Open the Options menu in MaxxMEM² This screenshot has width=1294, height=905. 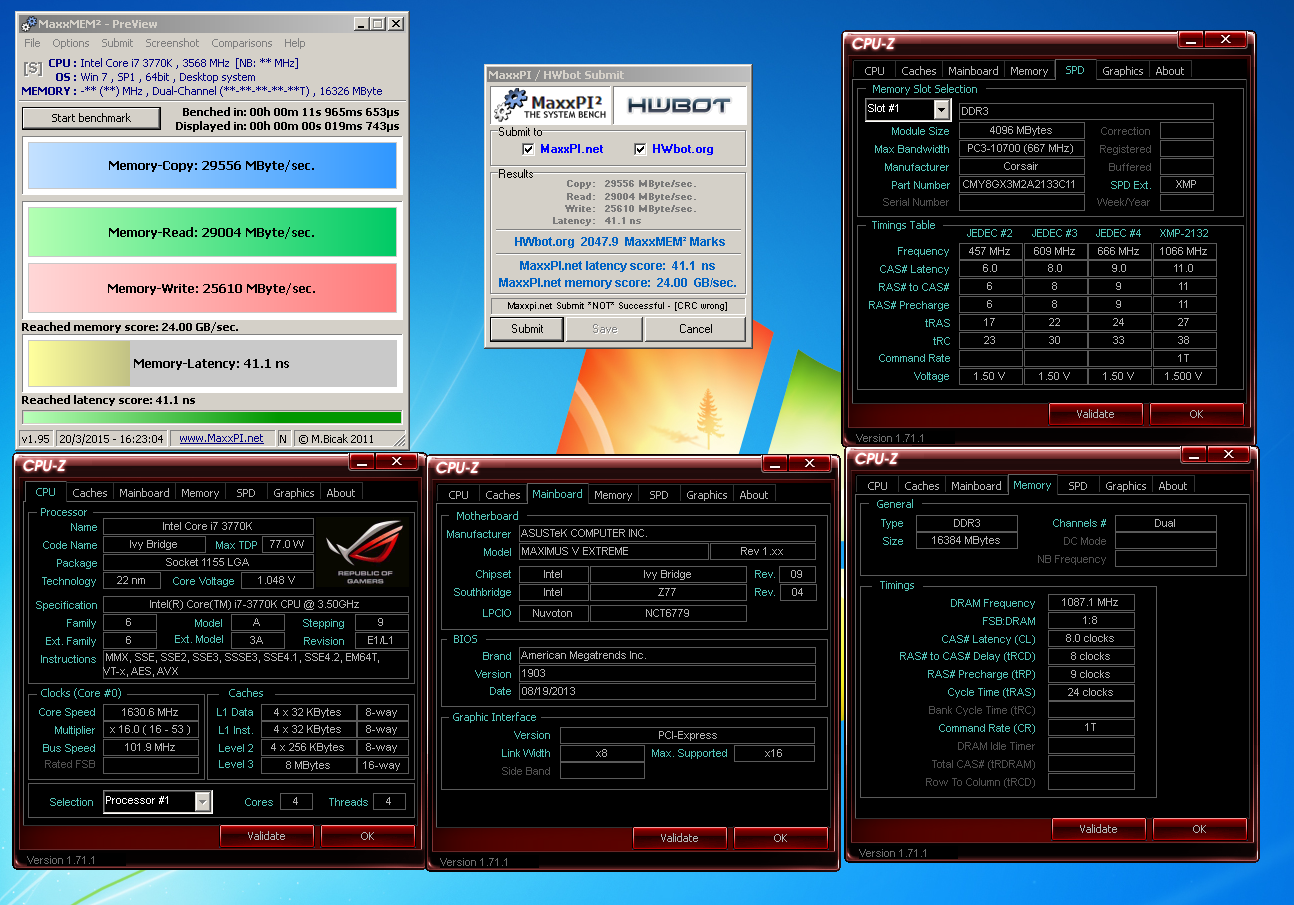click(x=71, y=43)
